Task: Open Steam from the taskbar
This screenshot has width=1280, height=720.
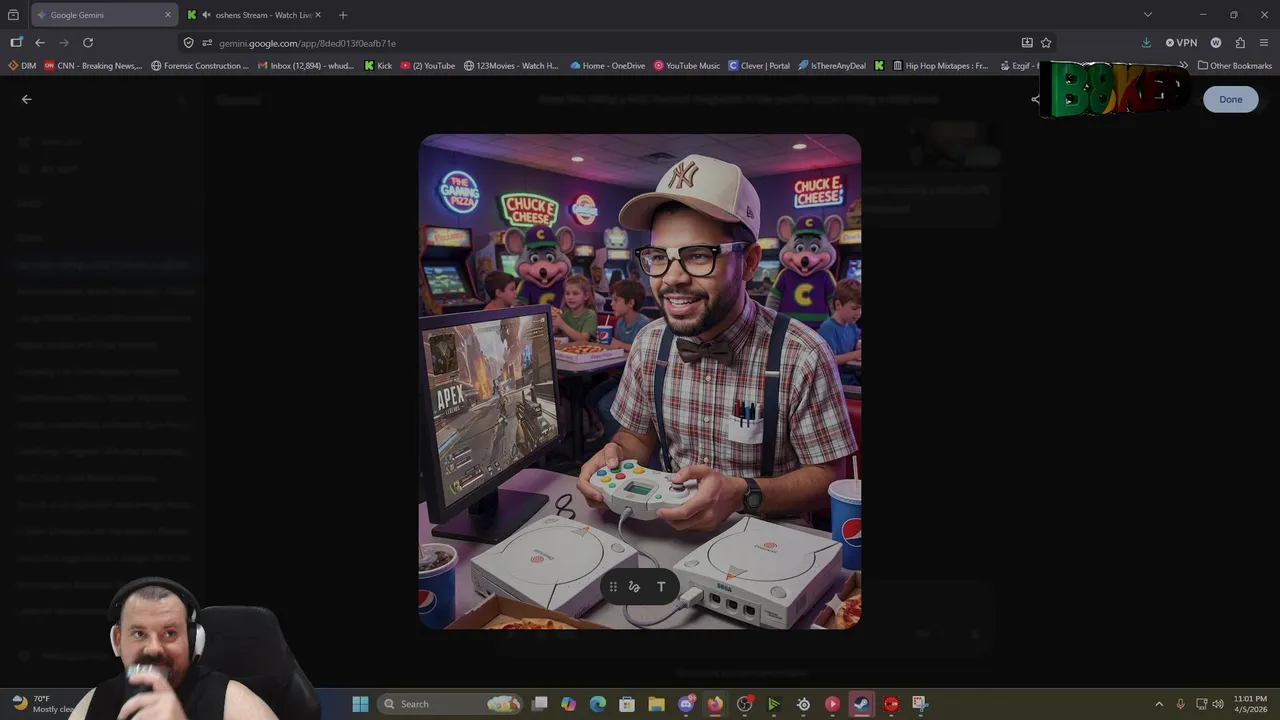Action: point(861,704)
